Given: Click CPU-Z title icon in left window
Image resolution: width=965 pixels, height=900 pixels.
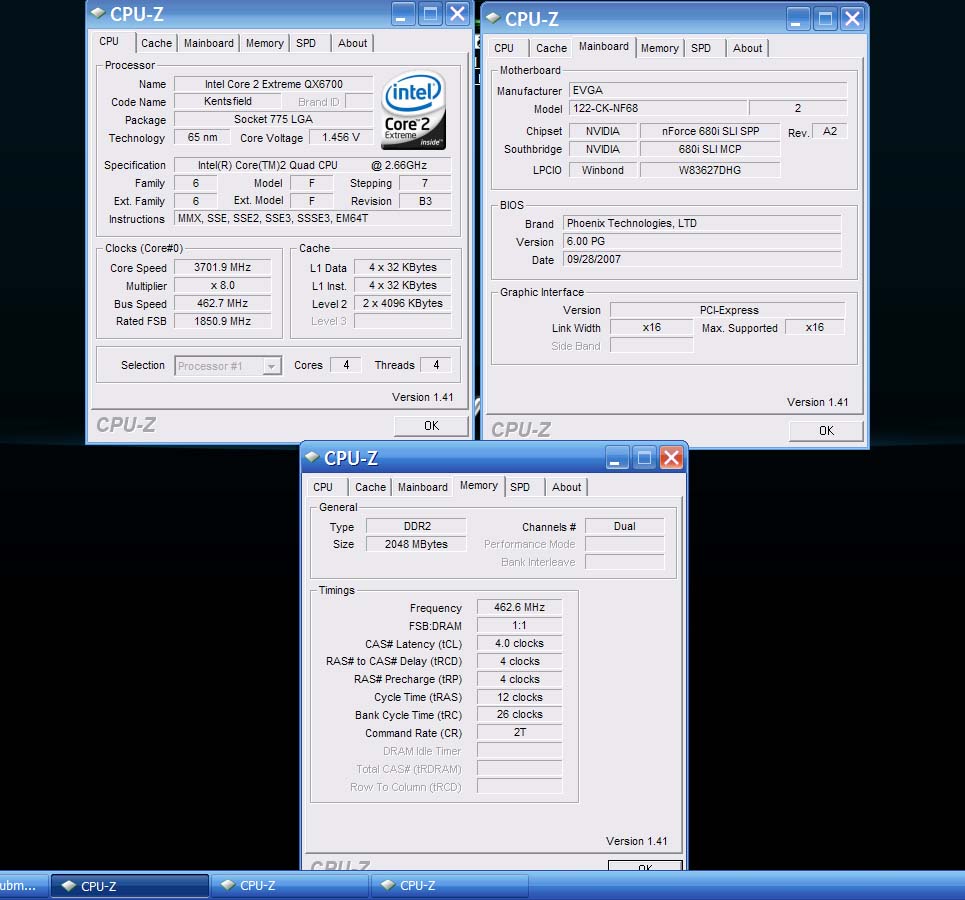Looking at the screenshot, I should [98, 12].
